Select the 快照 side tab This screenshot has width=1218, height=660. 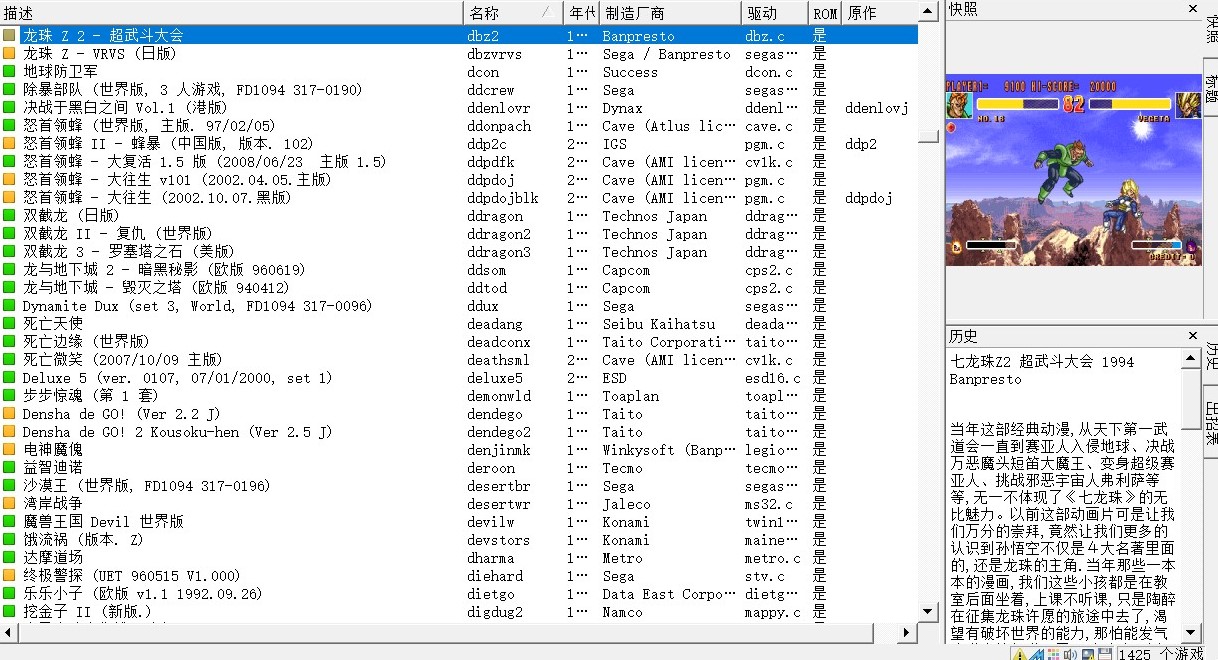tap(1211, 30)
